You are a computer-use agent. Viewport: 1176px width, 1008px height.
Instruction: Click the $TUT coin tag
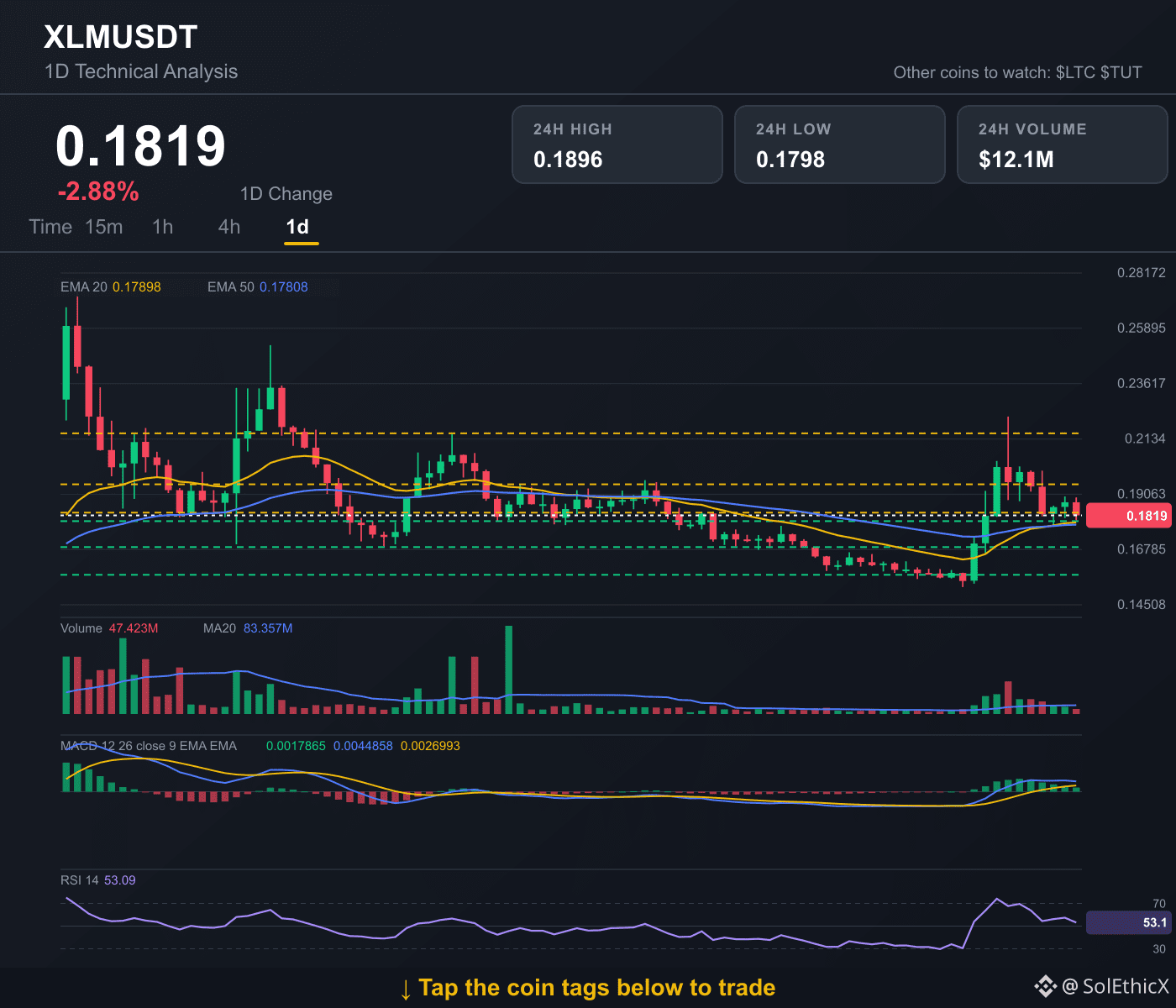coord(1121,72)
